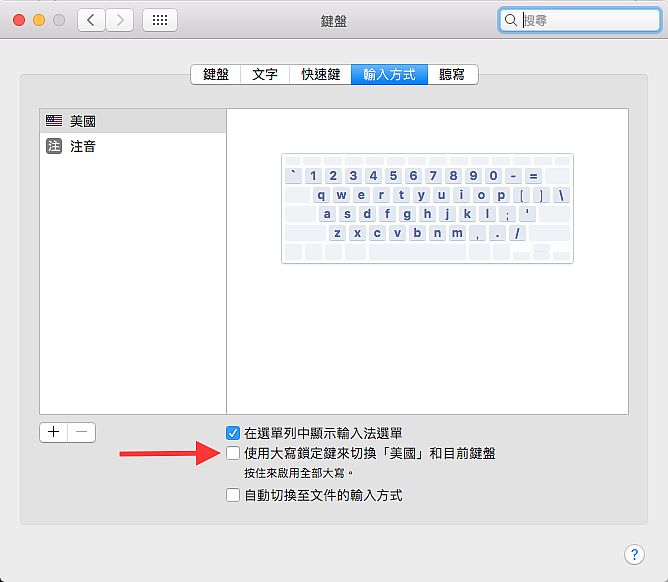Click the search magnifier icon
The height and width of the screenshot is (582, 668).
510,20
